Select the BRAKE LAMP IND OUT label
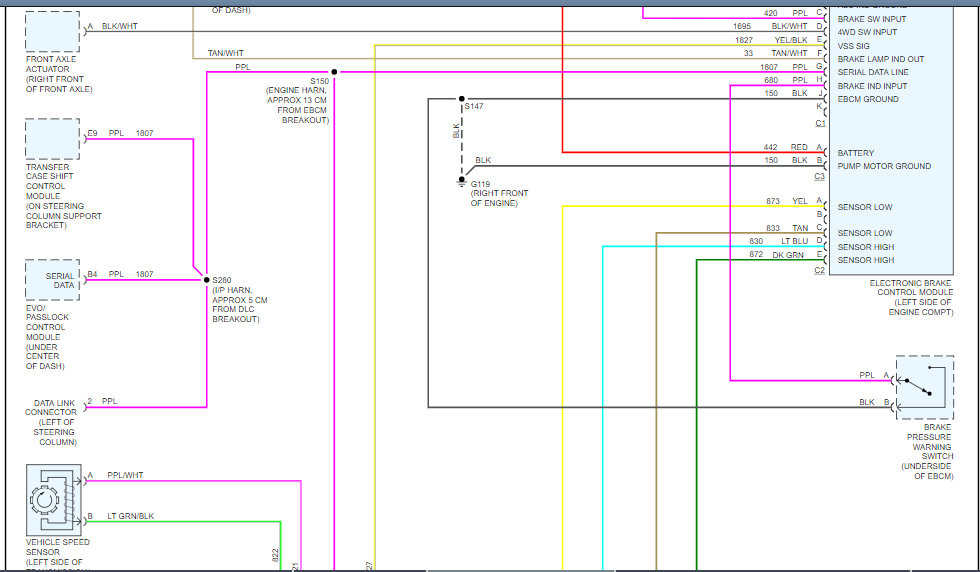Image resolution: width=980 pixels, height=572 pixels. click(881, 59)
